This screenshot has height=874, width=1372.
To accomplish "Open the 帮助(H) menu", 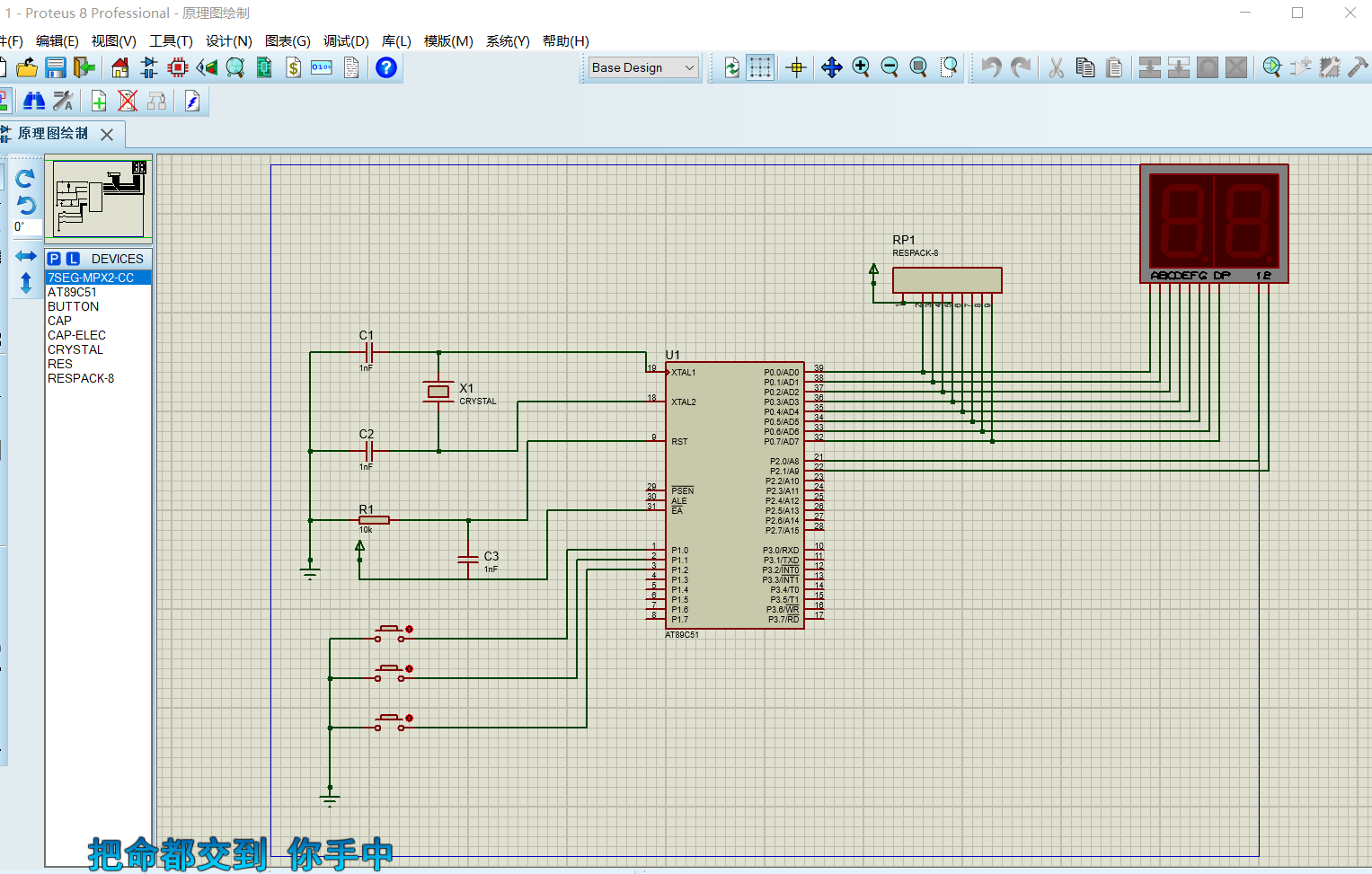I will click(565, 41).
